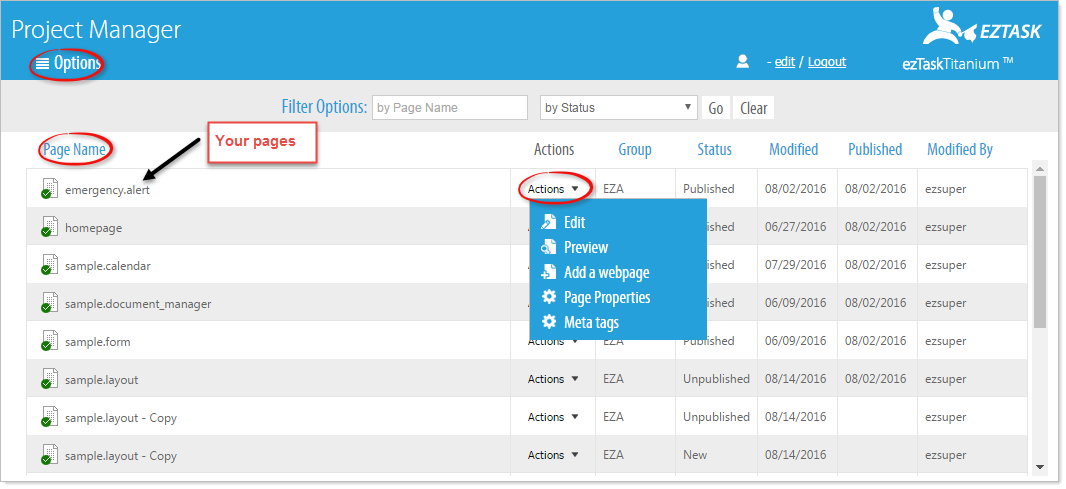Click the Add a webpage icon
The height and width of the screenshot is (489, 1066).
click(x=549, y=272)
